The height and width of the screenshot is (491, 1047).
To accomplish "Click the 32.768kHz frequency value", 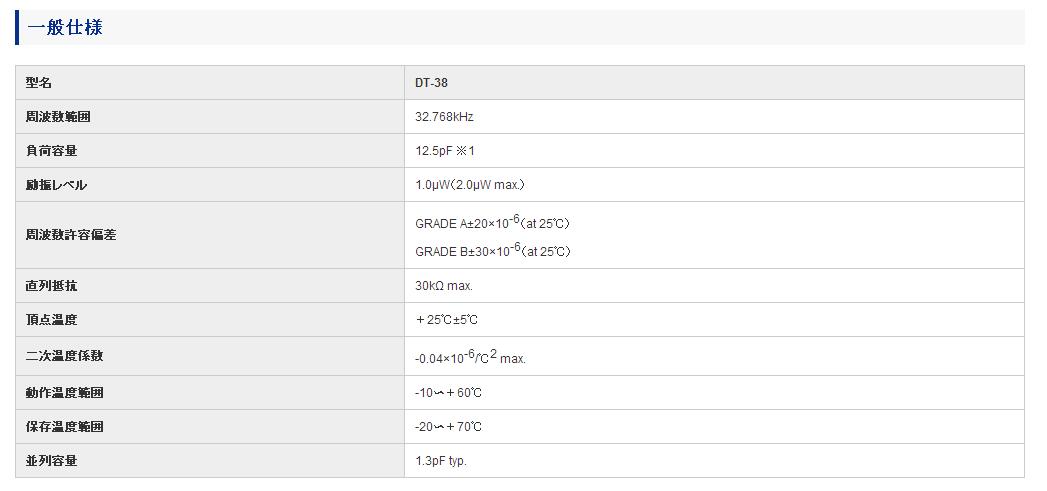I will [444, 117].
